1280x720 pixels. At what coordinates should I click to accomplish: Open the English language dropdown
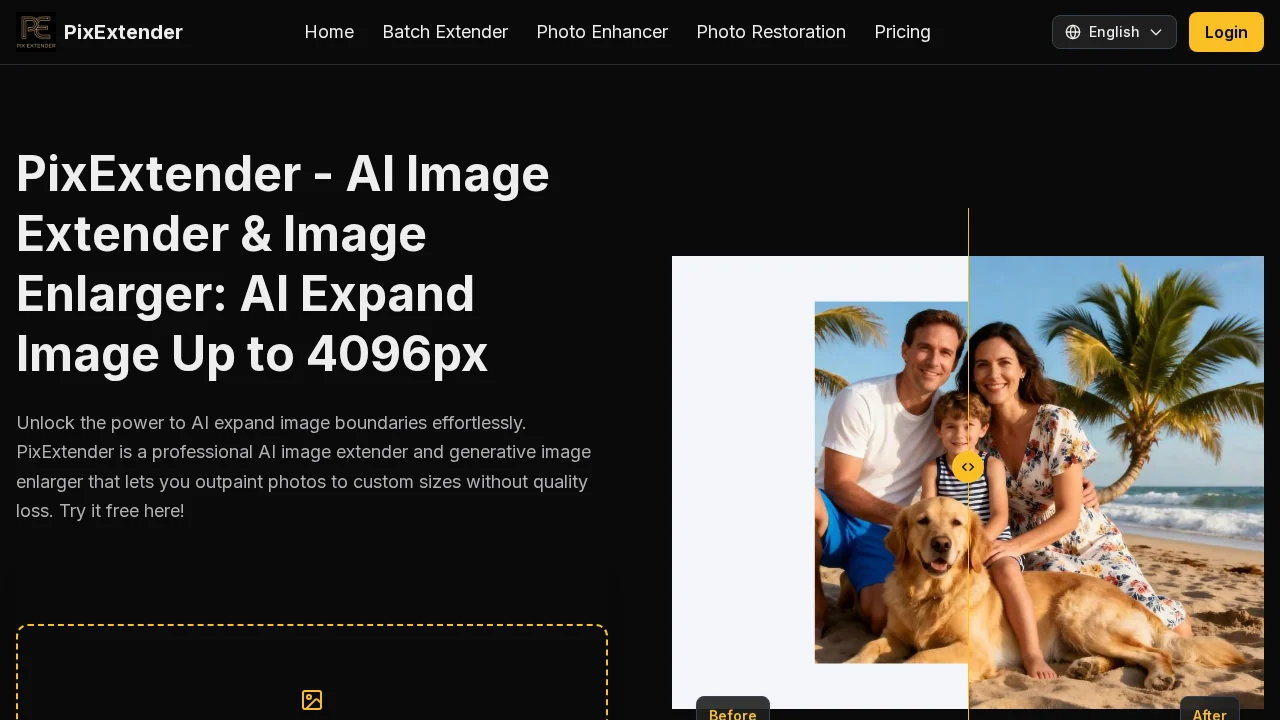pyautogui.click(x=1114, y=32)
